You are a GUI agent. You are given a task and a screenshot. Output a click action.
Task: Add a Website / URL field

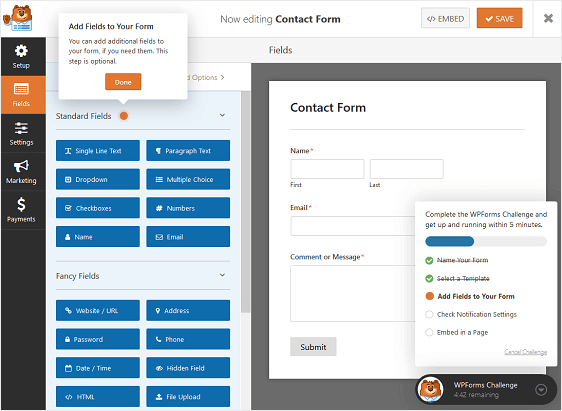98,310
